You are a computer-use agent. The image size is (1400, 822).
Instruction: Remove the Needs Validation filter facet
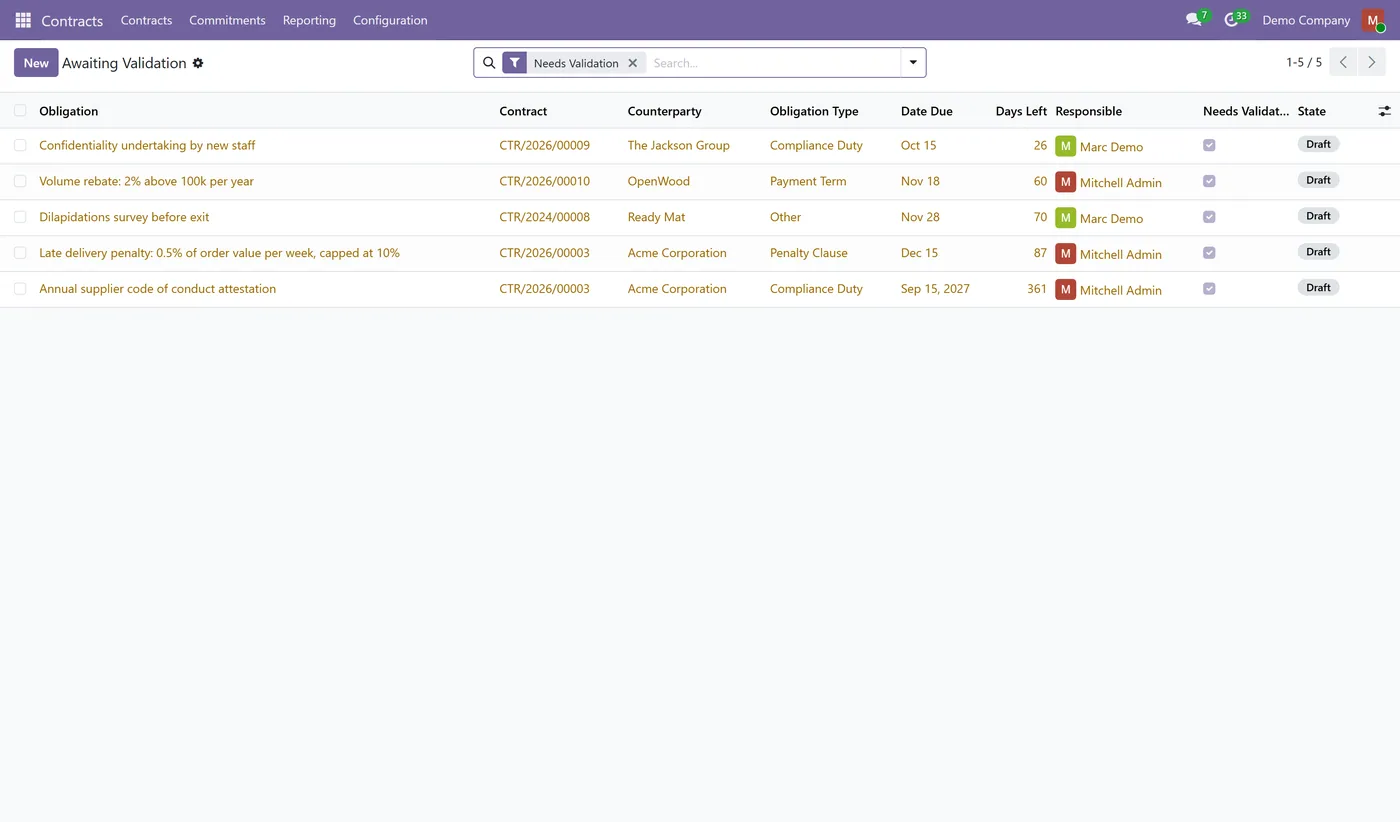click(632, 63)
